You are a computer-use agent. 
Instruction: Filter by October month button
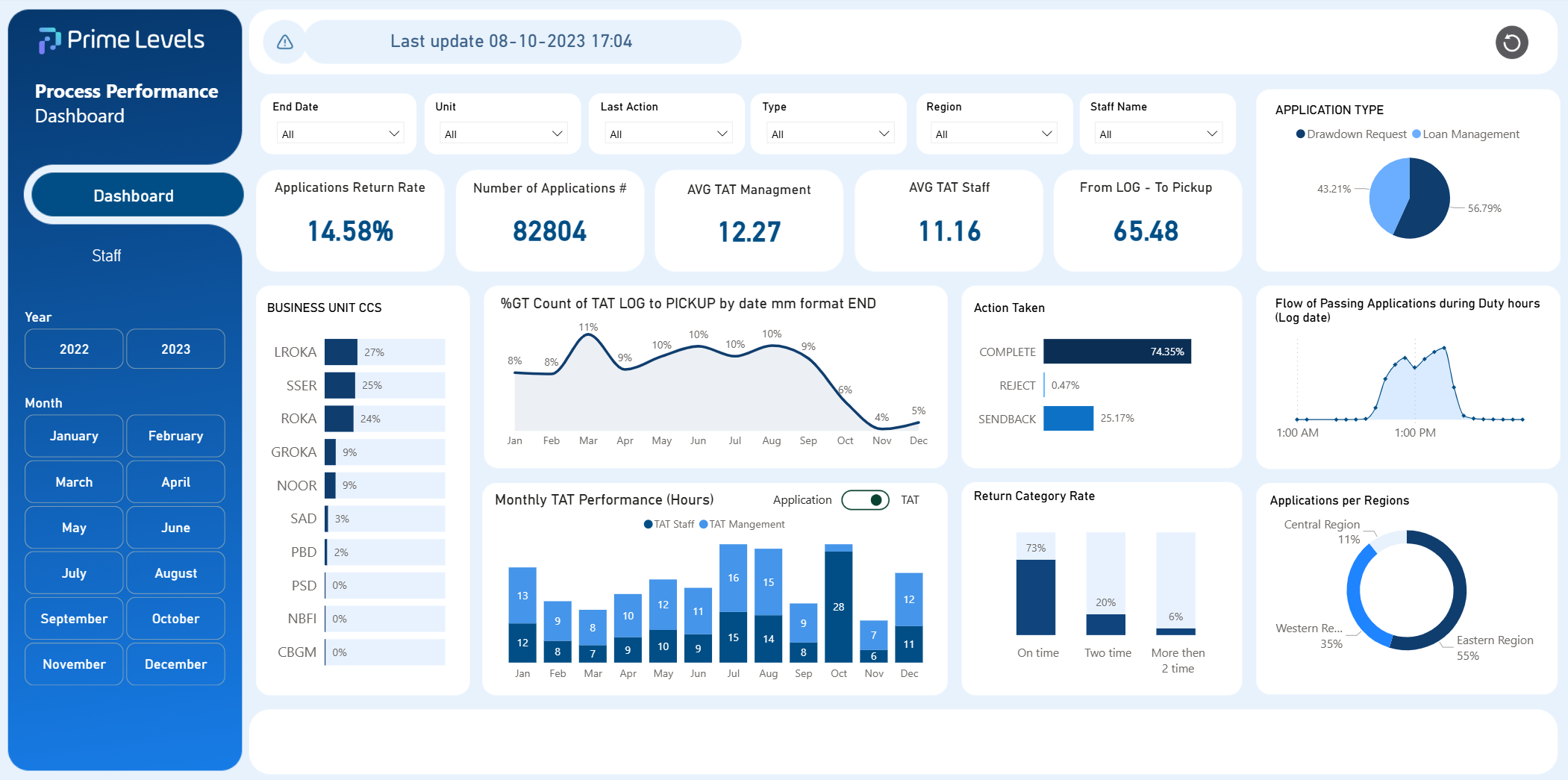pos(175,619)
